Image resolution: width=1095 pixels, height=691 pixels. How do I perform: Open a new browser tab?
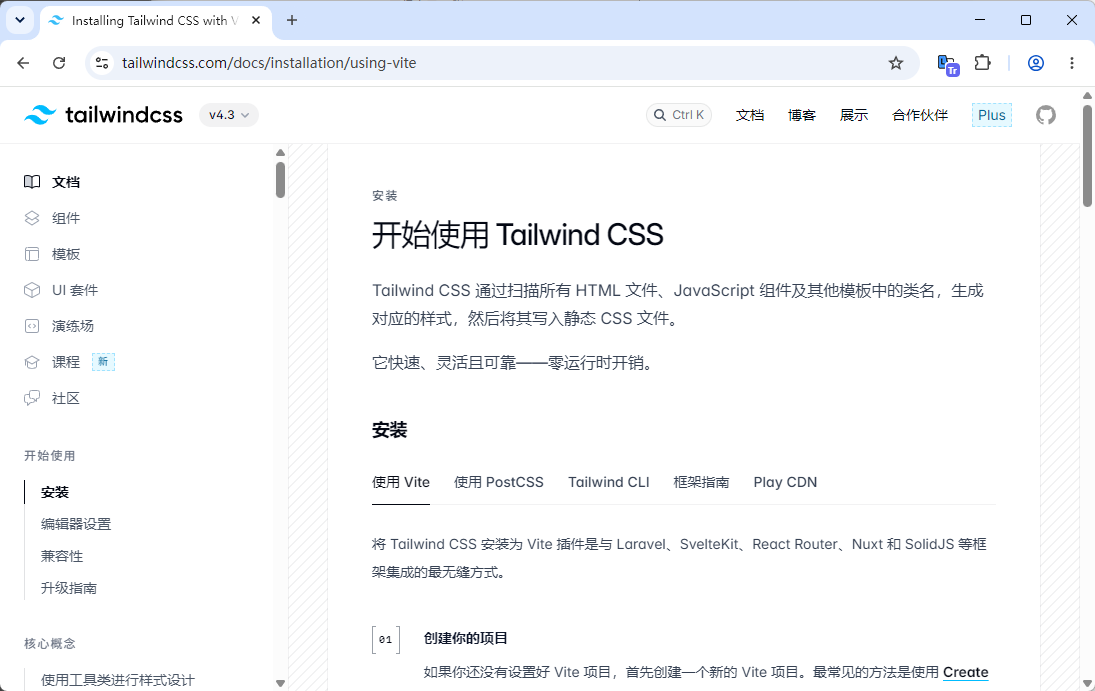292,20
